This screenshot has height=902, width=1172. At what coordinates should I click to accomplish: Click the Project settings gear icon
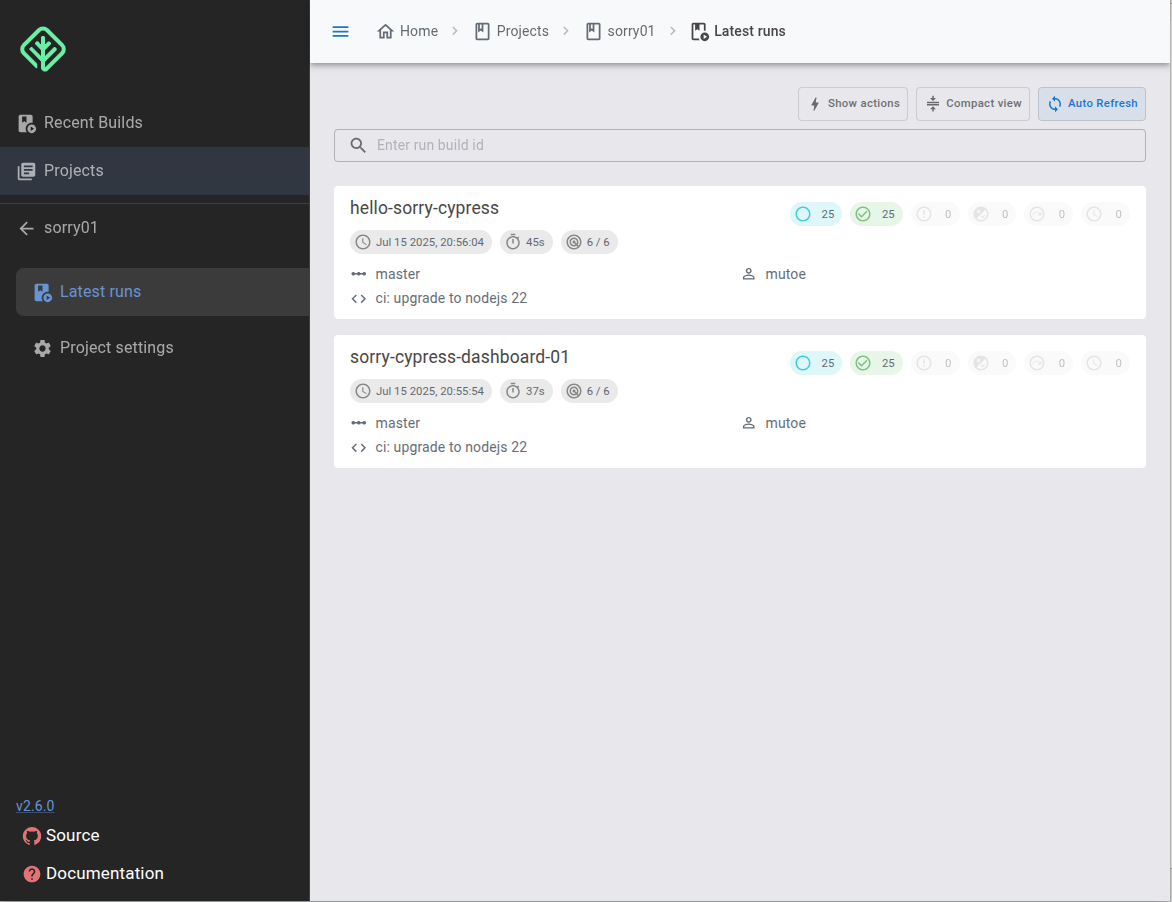pyautogui.click(x=43, y=348)
